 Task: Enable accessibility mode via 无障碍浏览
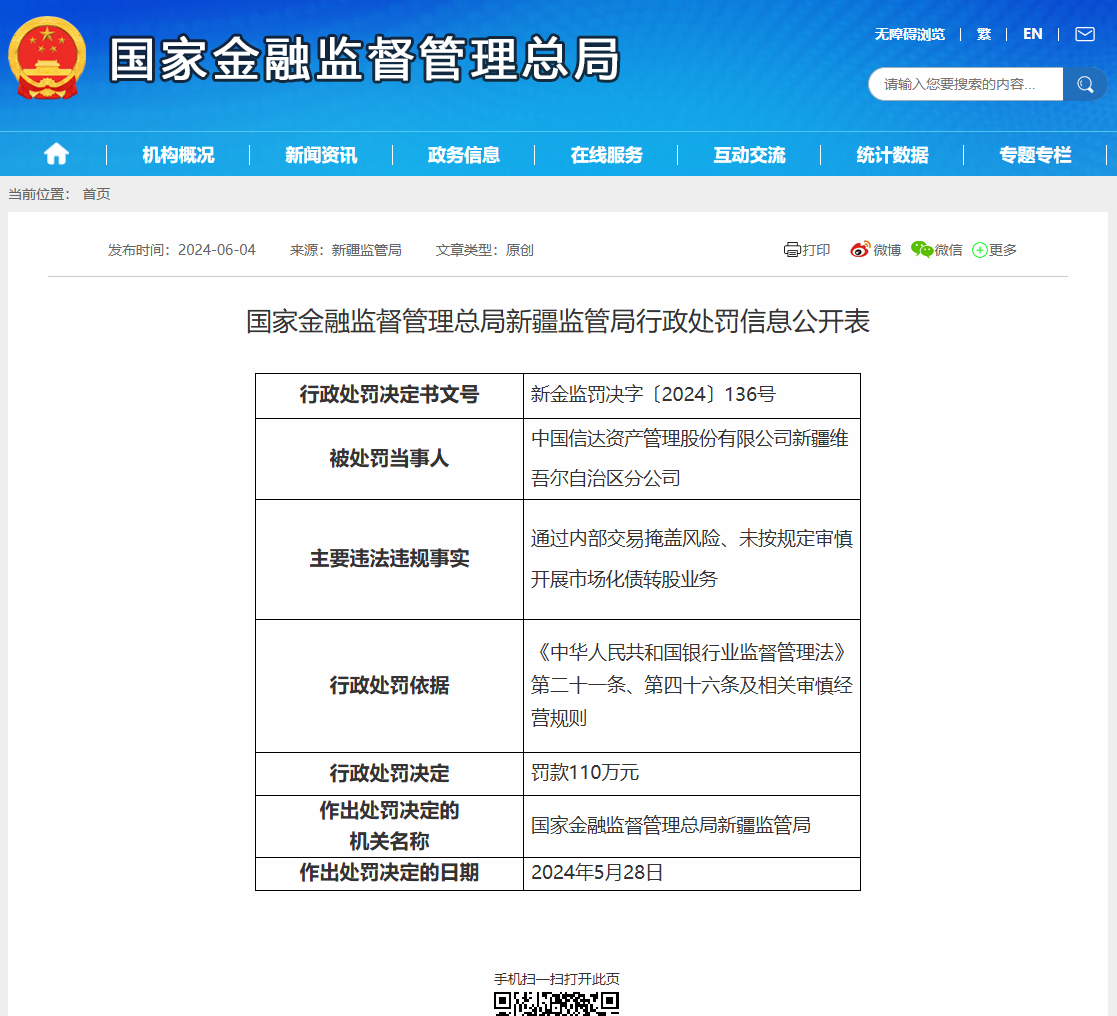908,33
